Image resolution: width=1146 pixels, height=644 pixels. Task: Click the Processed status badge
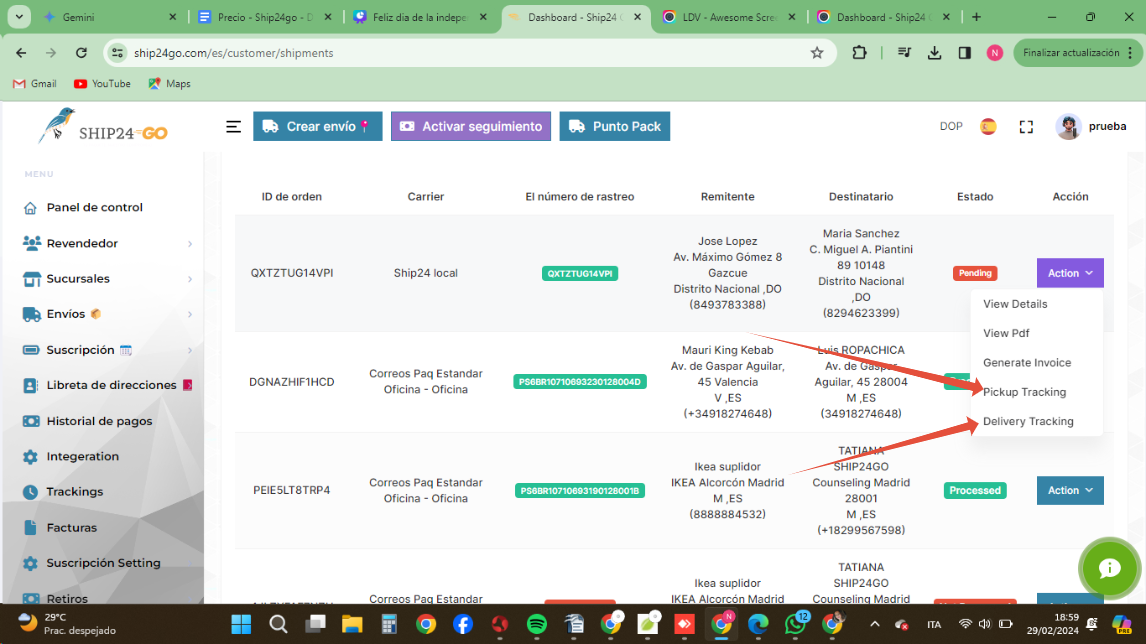975,490
